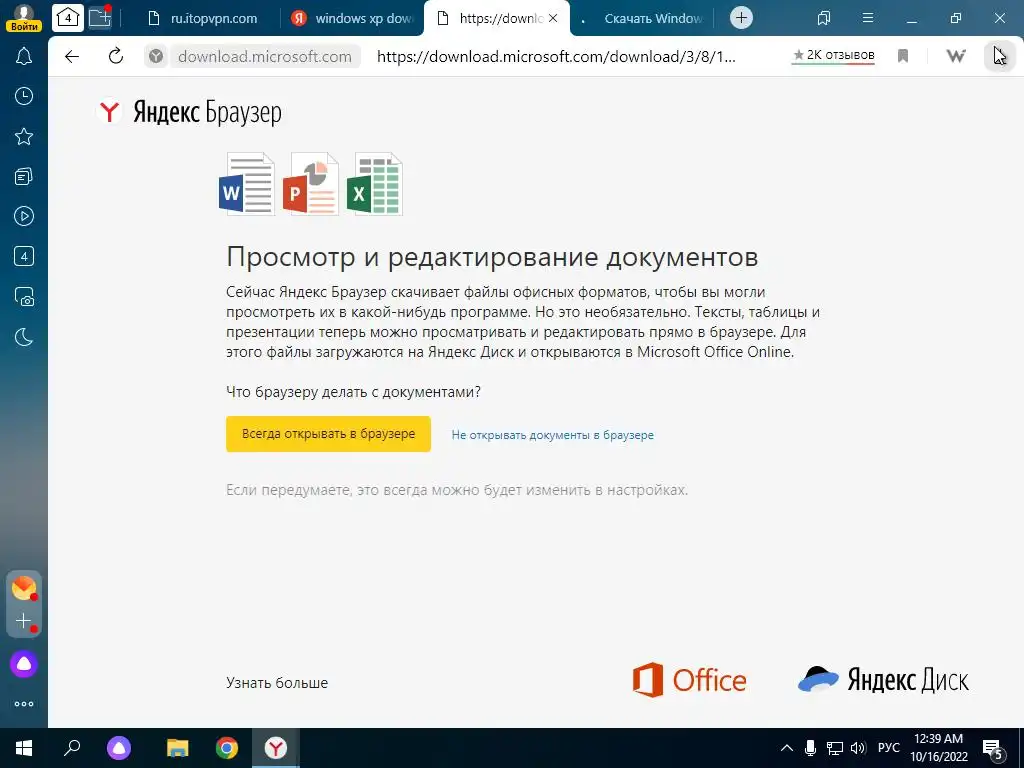Viewport: 1024px width, 768px height.
Task: Click the Word document icon
Action: [x=246, y=184]
